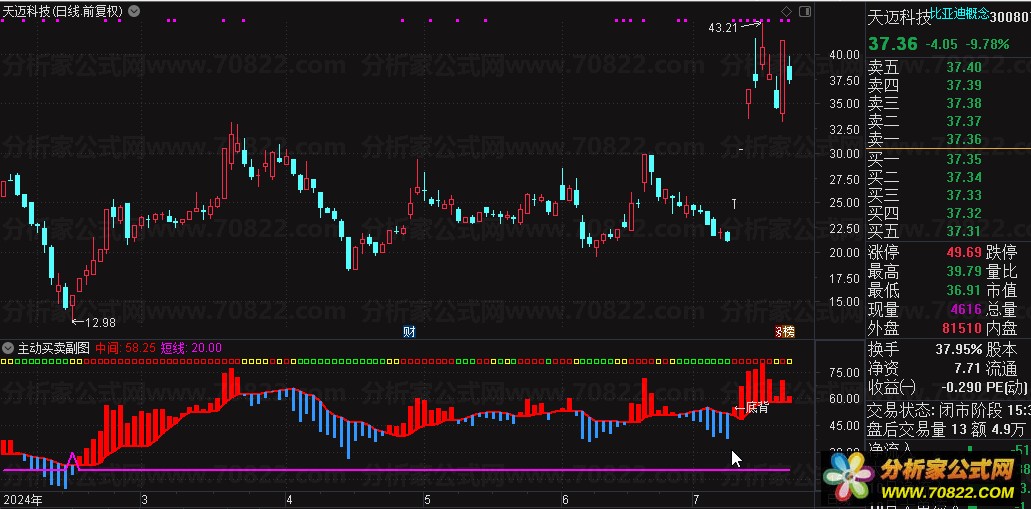
Task: Click the price change -4.05
Action: pyautogui.click(x=941, y=45)
